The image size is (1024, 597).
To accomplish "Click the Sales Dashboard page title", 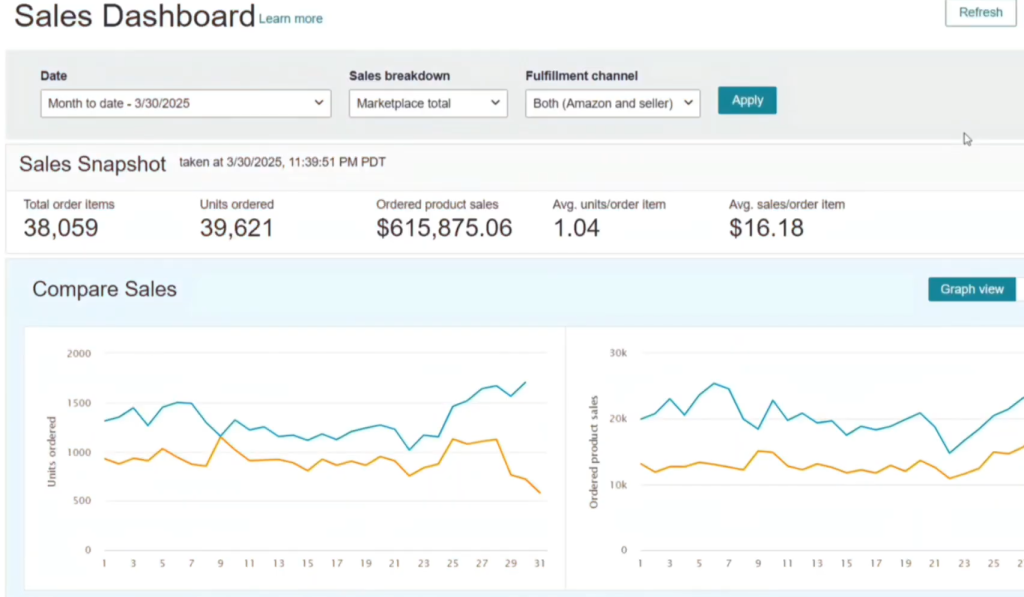I will click(135, 17).
